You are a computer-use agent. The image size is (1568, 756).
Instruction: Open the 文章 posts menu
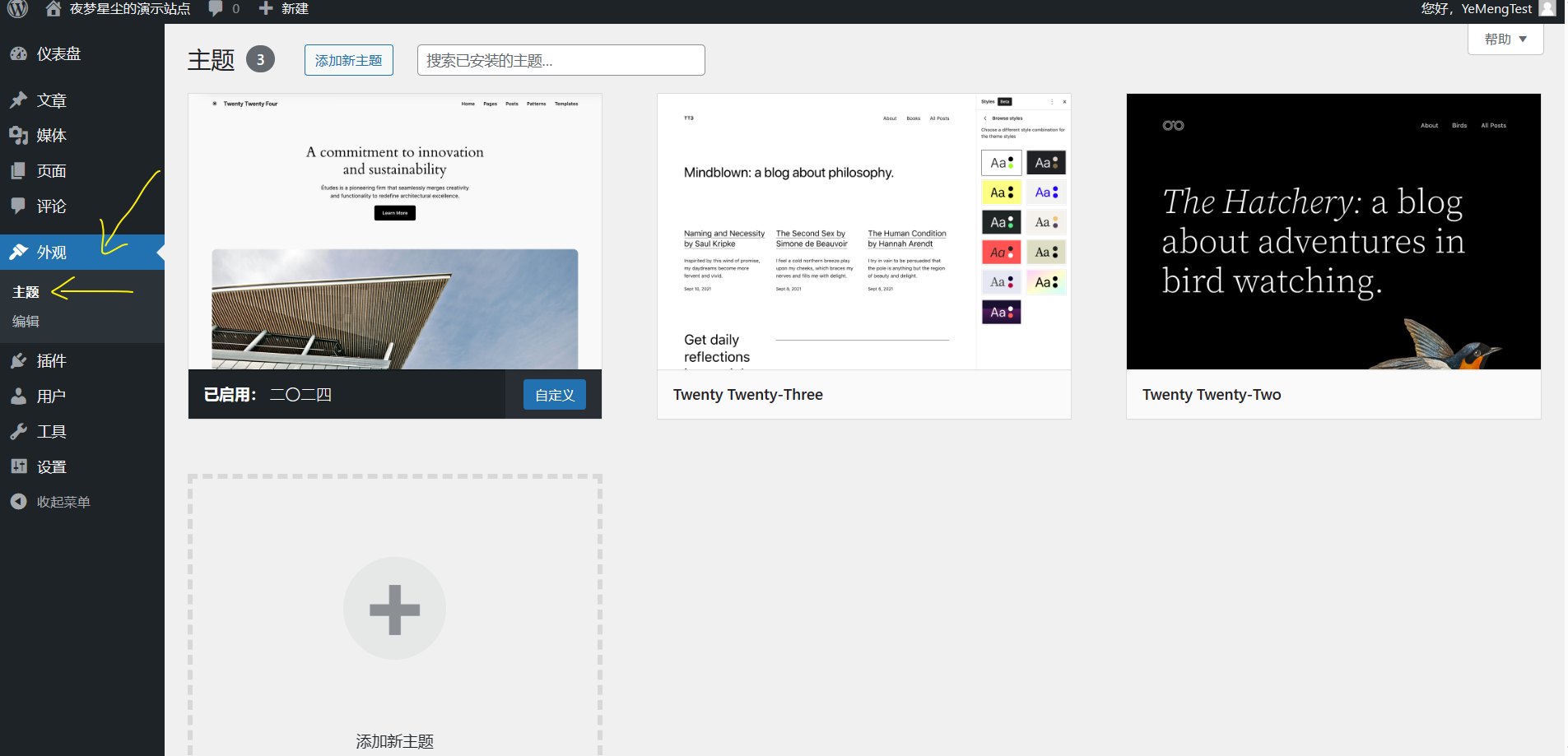[51, 101]
